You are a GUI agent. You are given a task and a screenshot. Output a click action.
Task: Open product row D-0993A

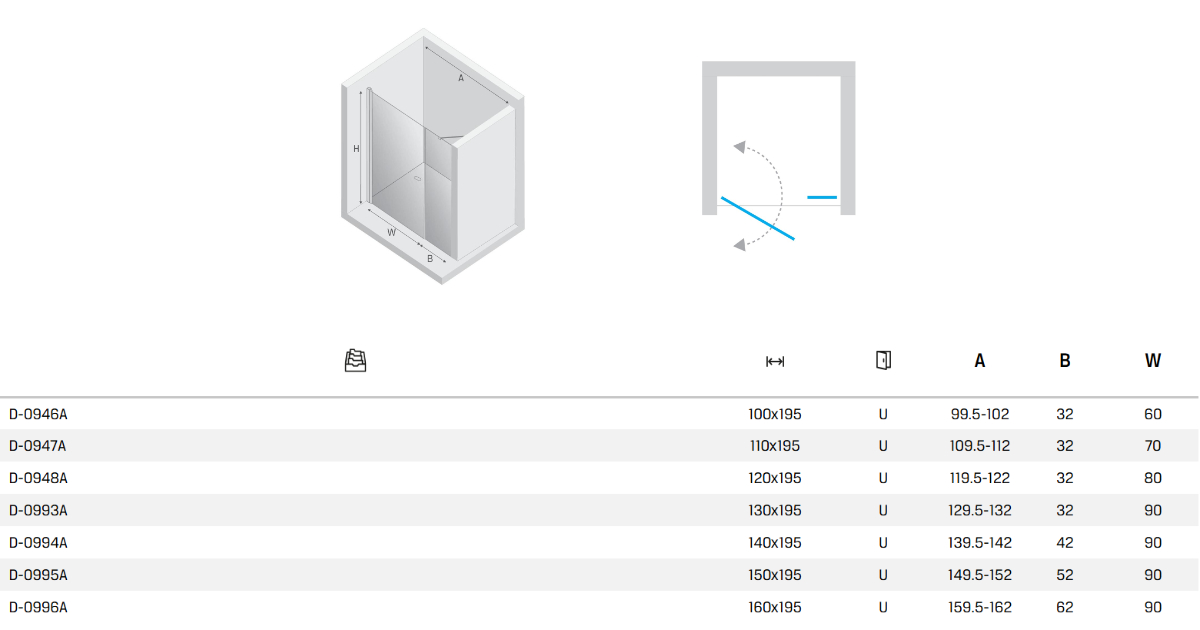click(38, 511)
